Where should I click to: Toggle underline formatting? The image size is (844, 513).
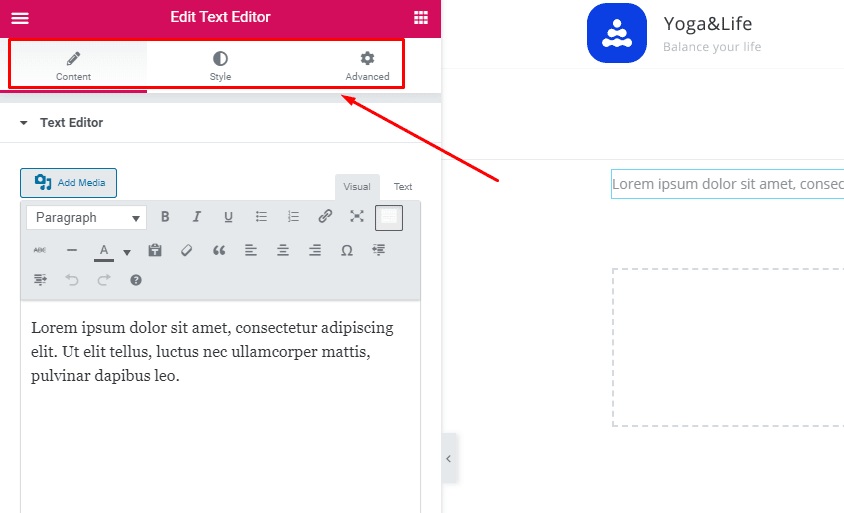point(228,217)
